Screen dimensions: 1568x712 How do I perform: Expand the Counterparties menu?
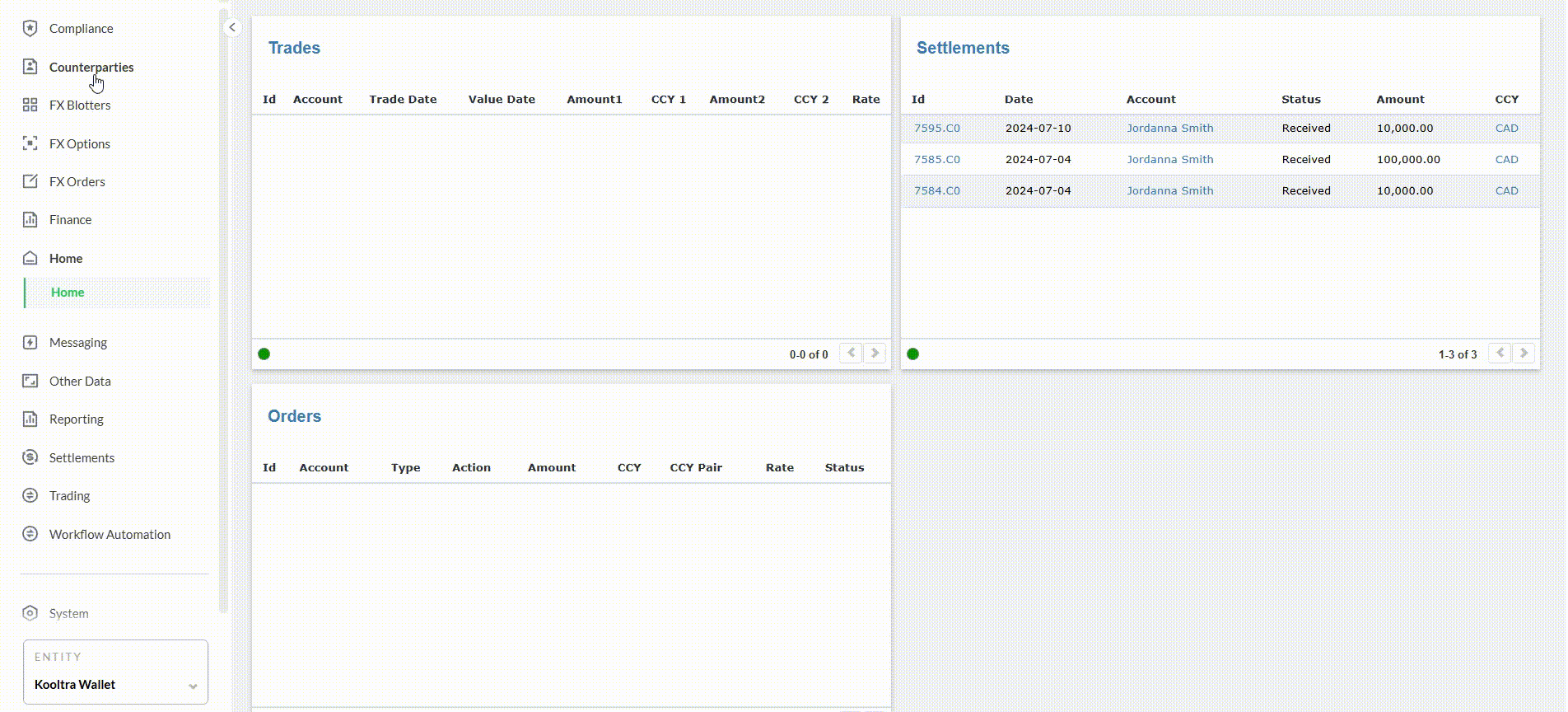[91, 67]
